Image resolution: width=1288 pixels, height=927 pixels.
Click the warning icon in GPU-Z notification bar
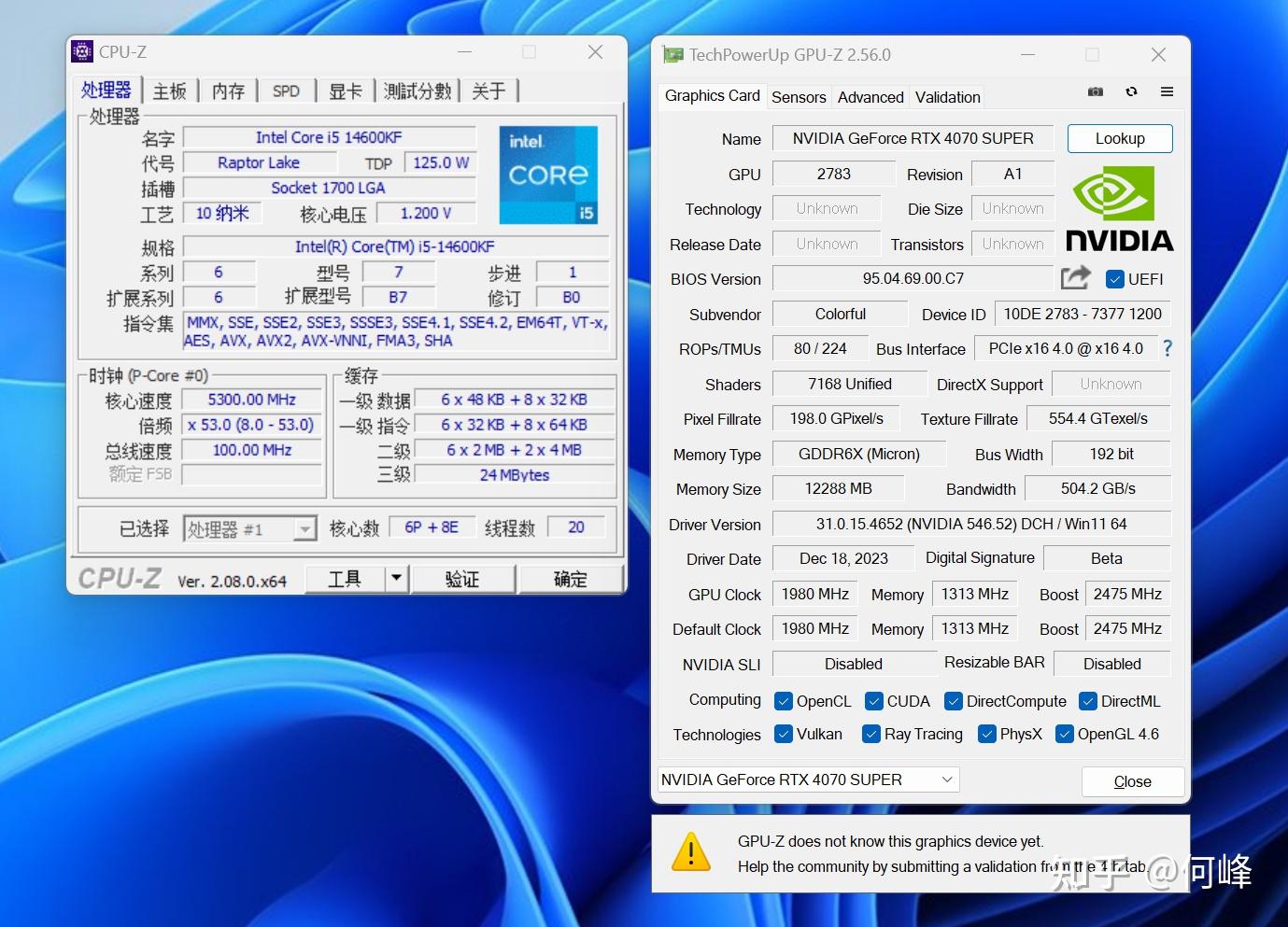click(690, 851)
